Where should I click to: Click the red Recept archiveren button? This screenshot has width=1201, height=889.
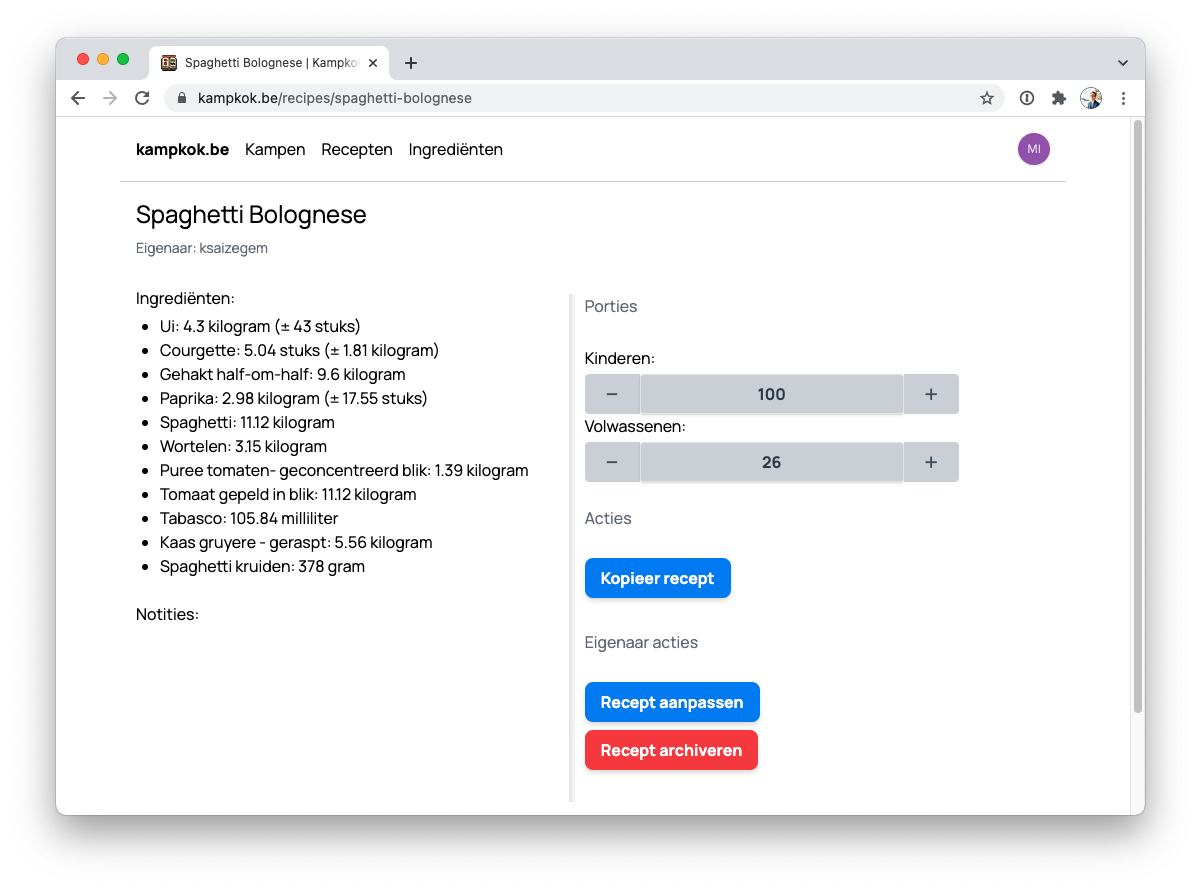(x=671, y=750)
